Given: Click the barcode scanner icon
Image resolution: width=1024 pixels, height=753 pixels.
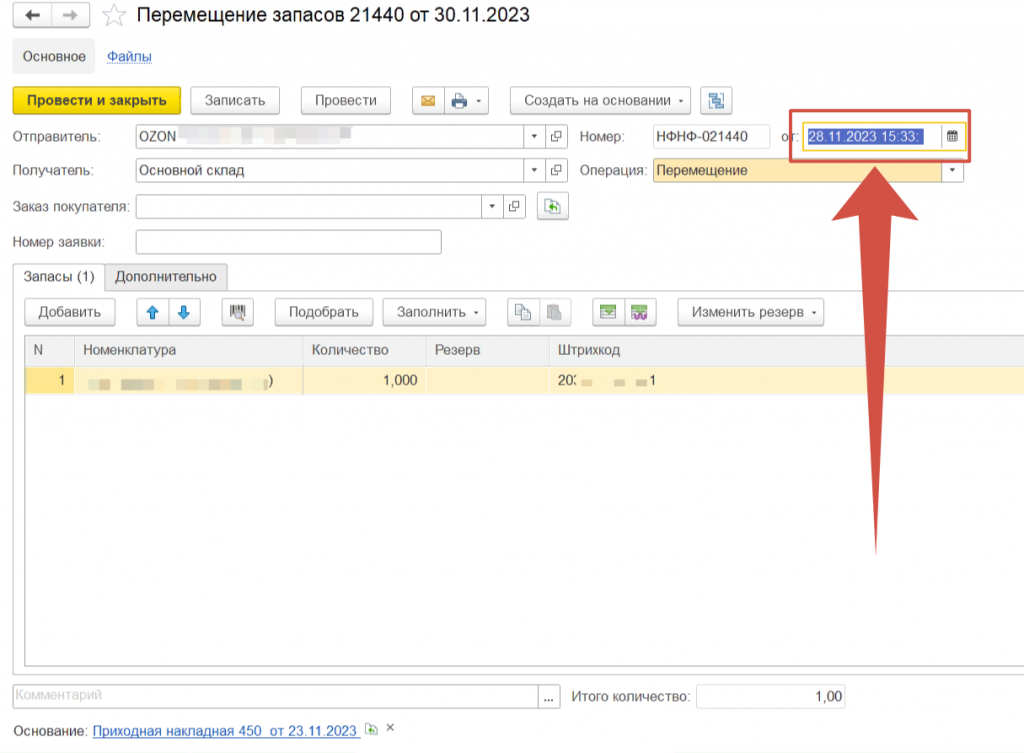Looking at the screenshot, I should click(237, 312).
